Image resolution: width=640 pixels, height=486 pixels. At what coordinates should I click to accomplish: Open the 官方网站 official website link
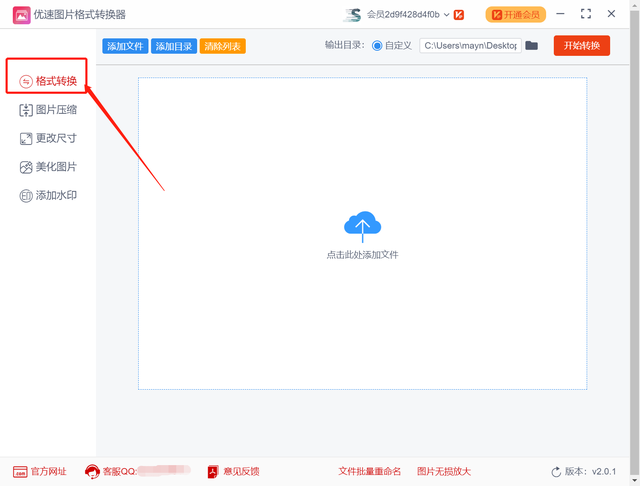coord(40,471)
